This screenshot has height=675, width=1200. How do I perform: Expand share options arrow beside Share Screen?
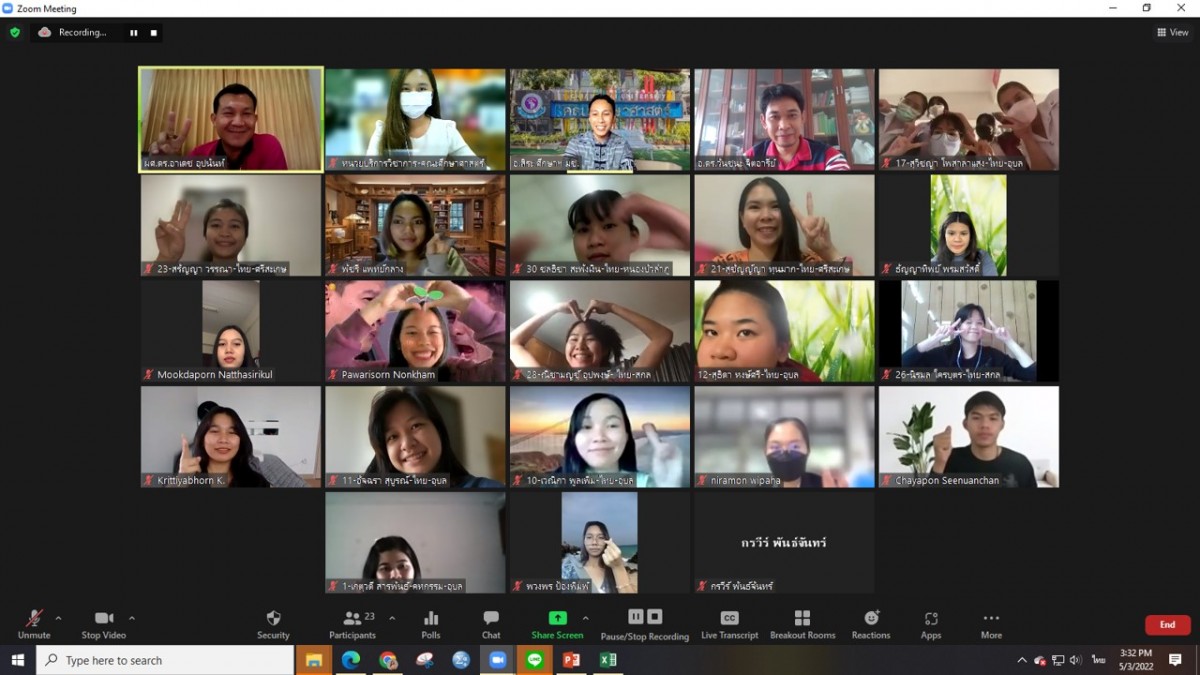pyautogui.click(x=586, y=618)
